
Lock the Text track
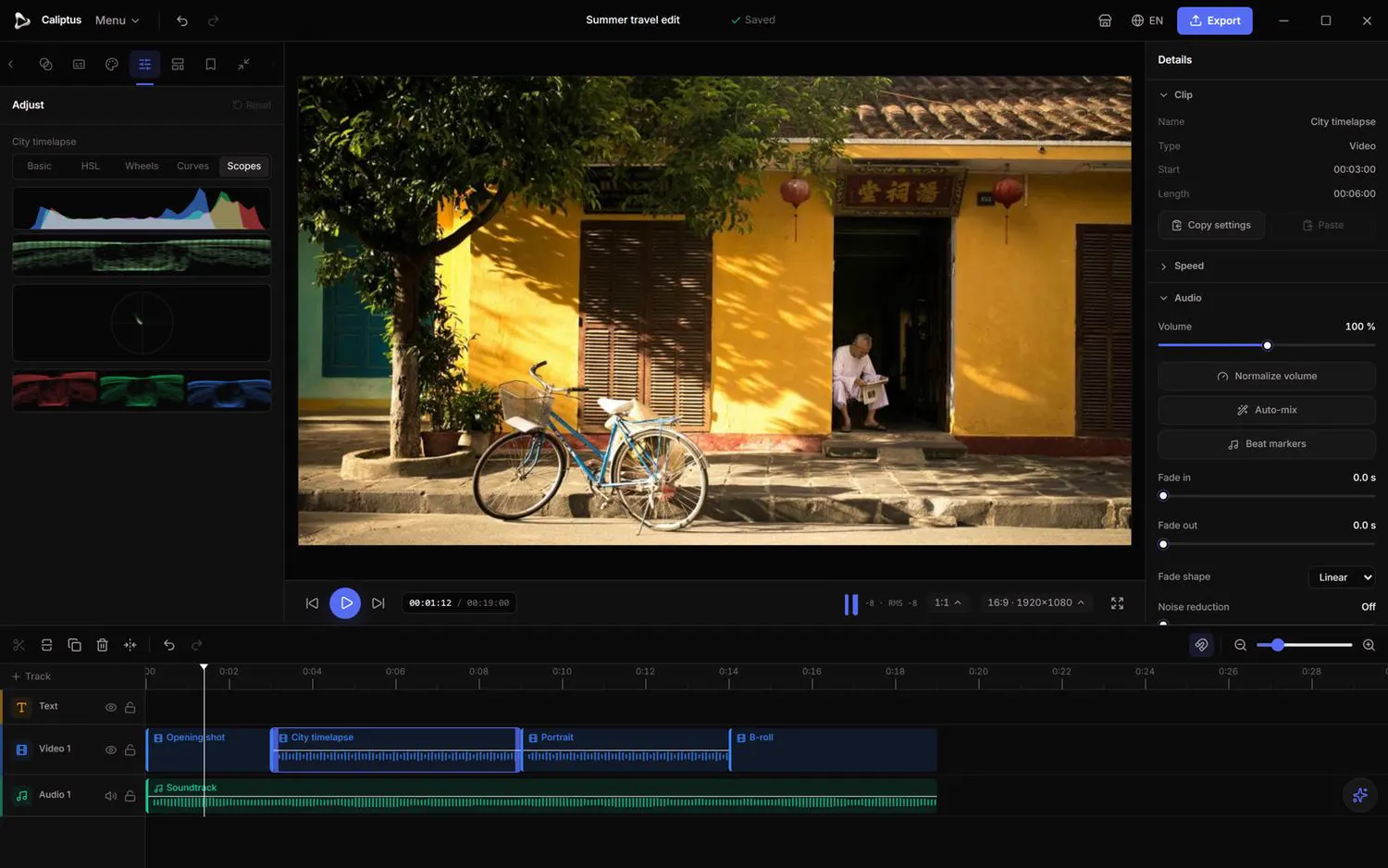(130, 707)
